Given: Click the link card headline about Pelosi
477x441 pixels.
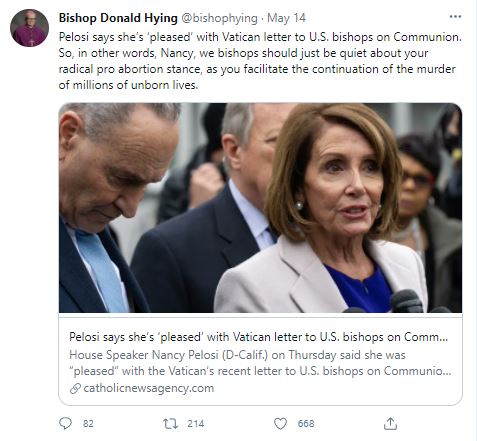Looking at the screenshot, I should tap(258, 337).
